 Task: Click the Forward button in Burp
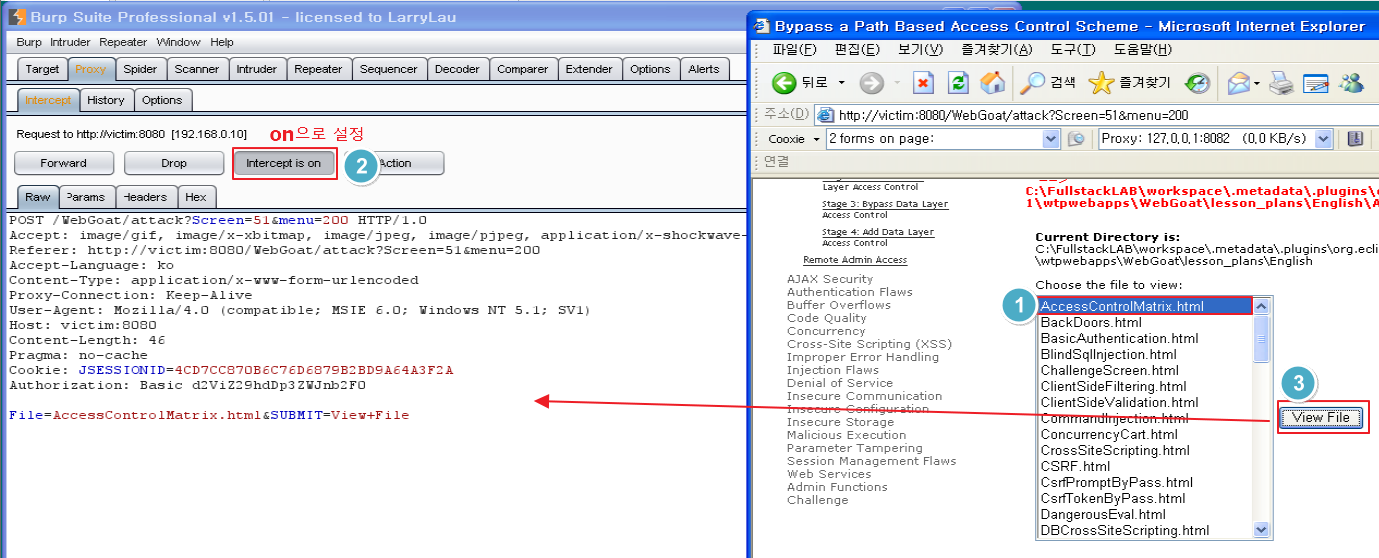coord(64,163)
